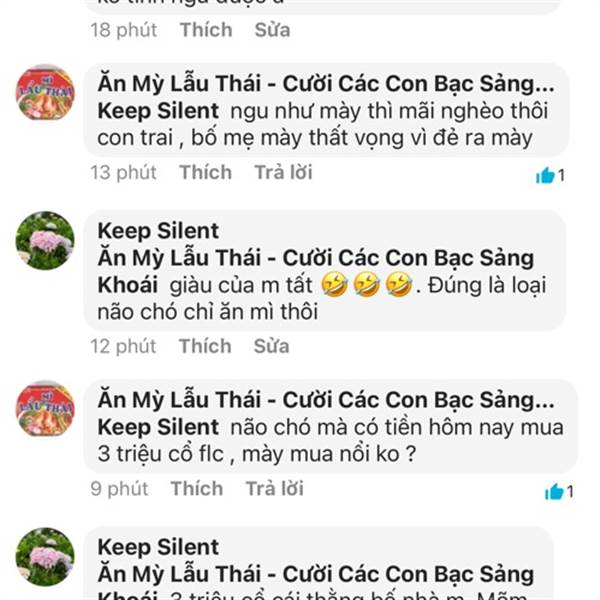Open Keep Silent author name in 12 phút comment

158,231
